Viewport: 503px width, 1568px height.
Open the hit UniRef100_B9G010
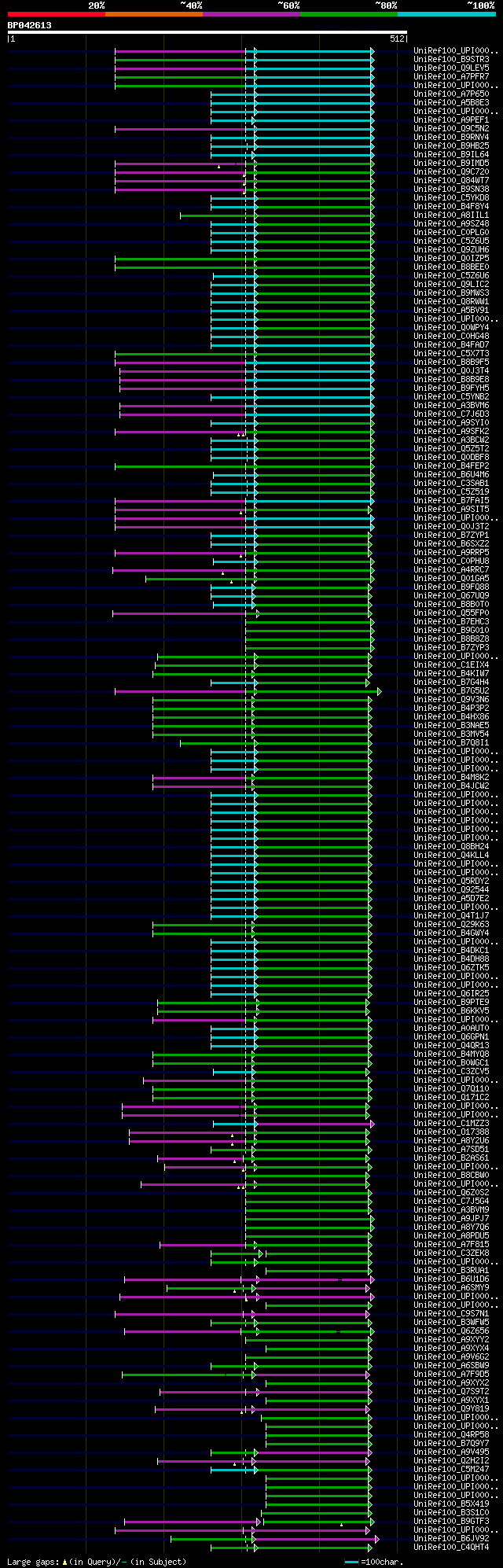(451, 631)
